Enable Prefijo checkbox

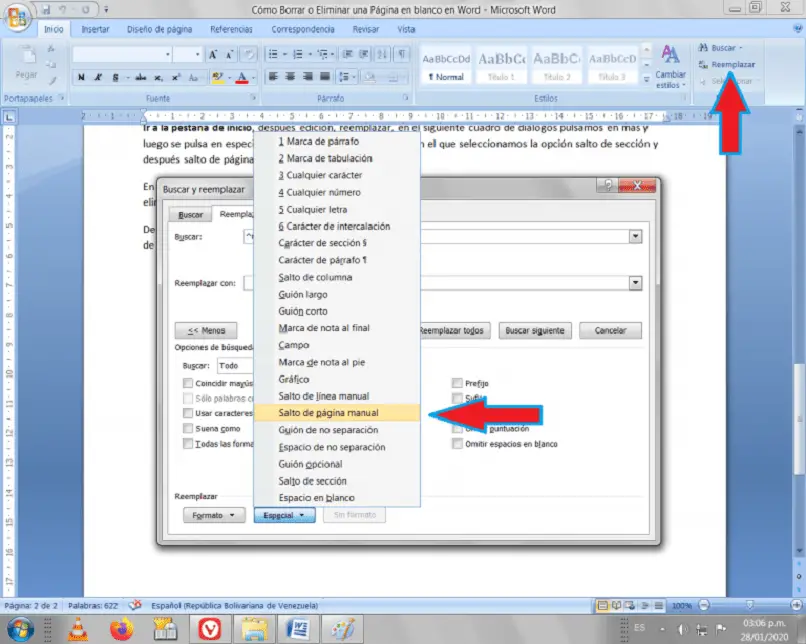(x=457, y=383)
